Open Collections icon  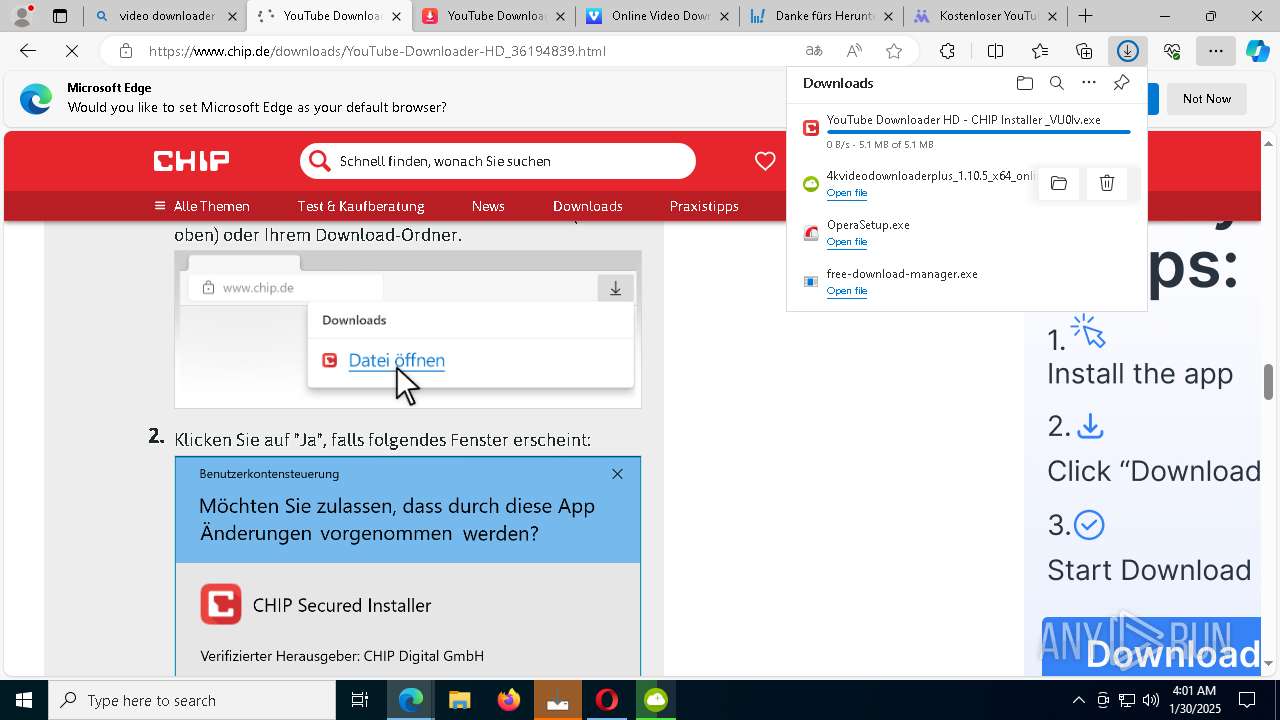[x=1084, y=51]
